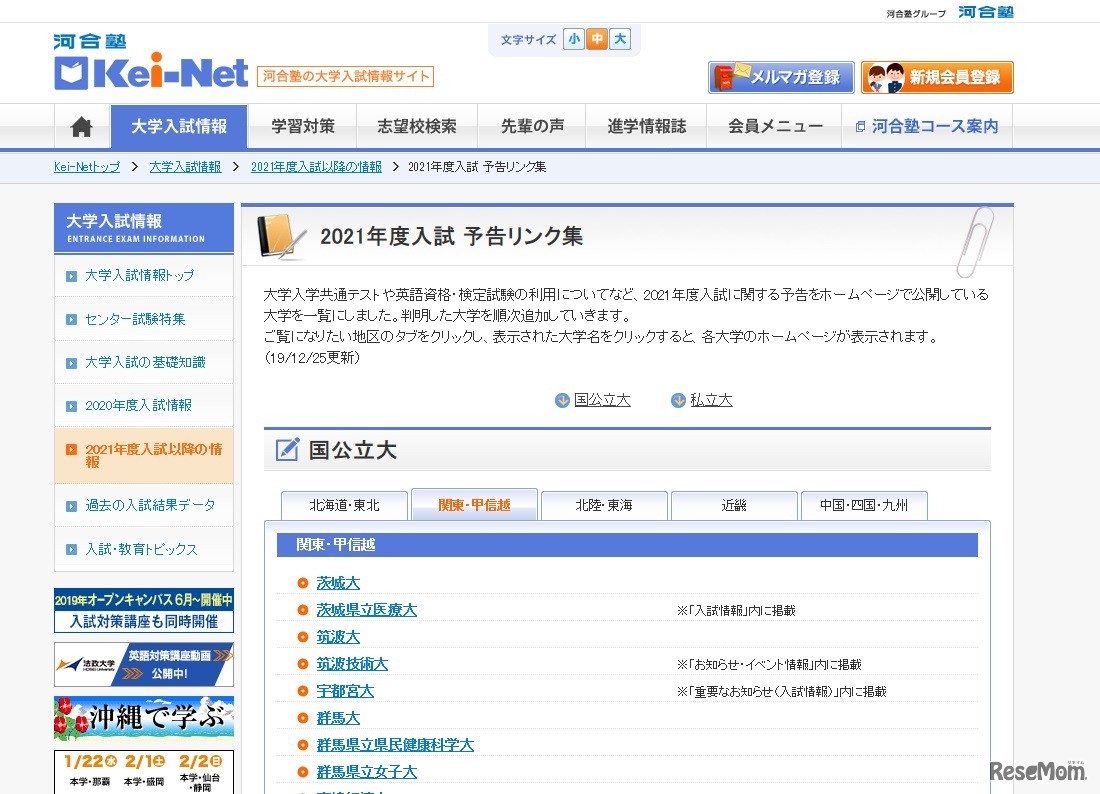1100x794 pixels.
Task: Click the building icon on 河合塾コース案内
Action: (x=863, y=126)
